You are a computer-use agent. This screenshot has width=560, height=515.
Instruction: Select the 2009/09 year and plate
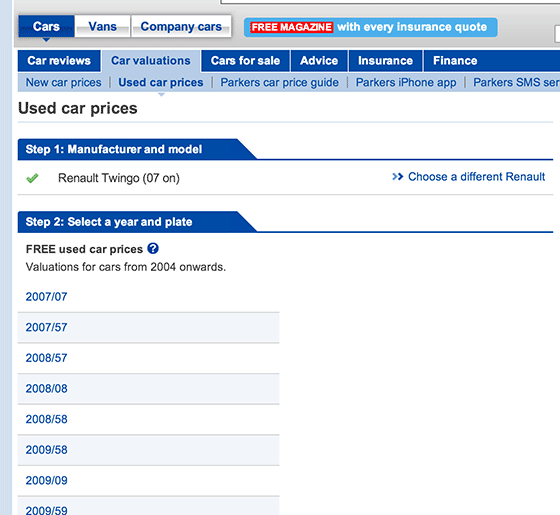pos(46,481)
